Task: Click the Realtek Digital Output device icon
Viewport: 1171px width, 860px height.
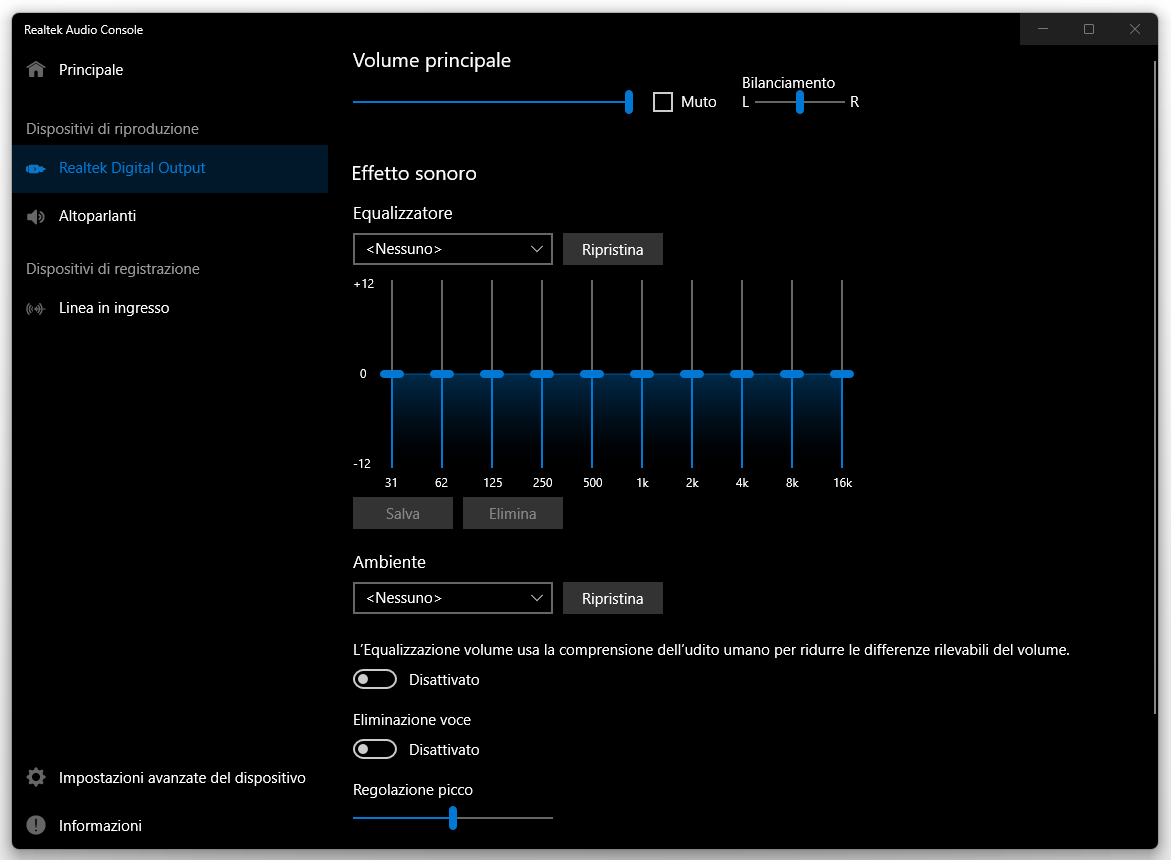Action: point(36,169)
